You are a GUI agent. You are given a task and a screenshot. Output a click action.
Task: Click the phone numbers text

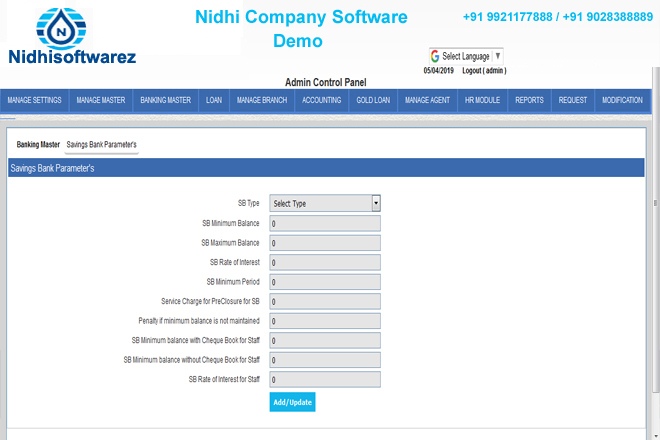tap(558, 17)
